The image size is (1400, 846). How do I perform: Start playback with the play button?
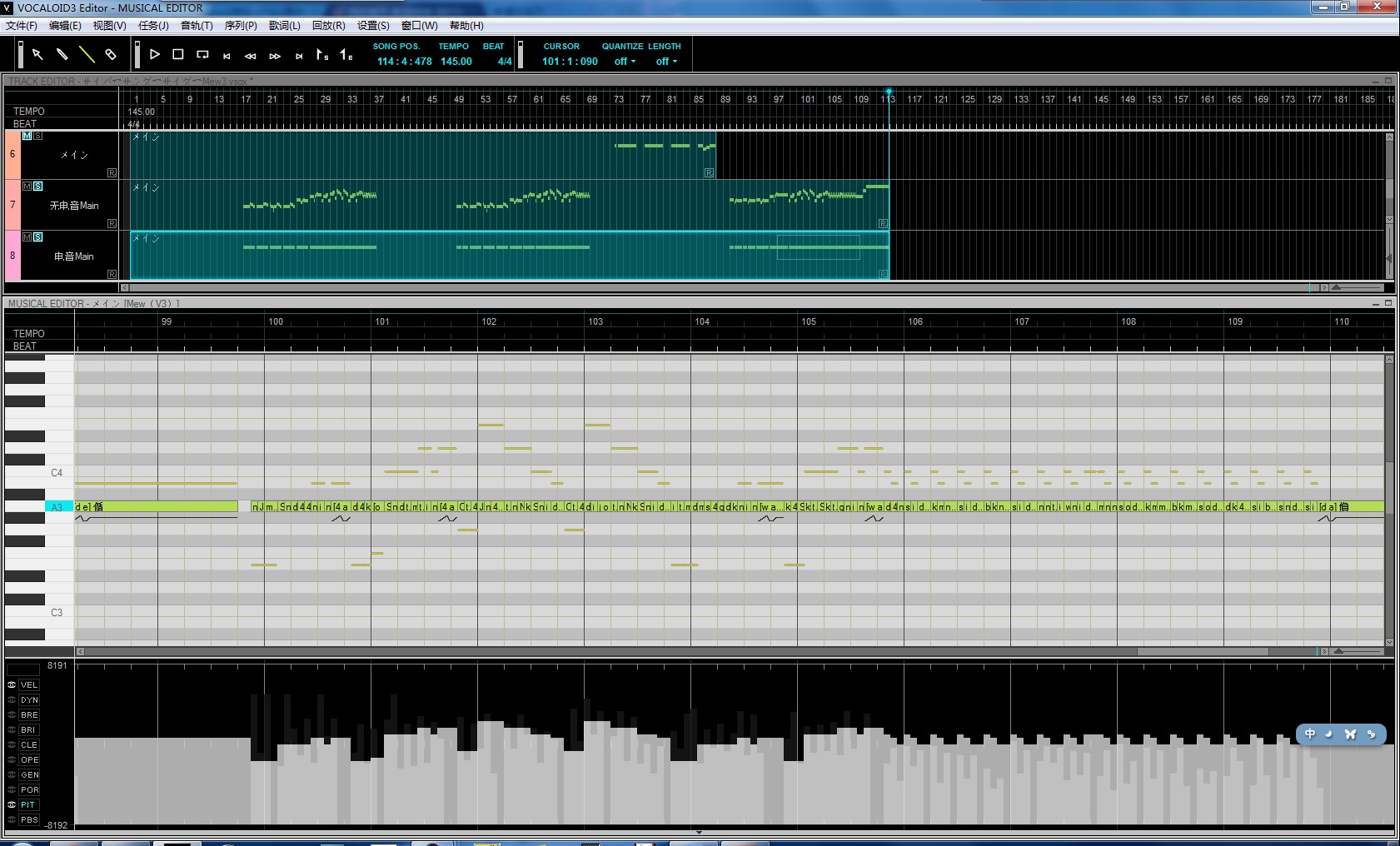click(154, 54)
